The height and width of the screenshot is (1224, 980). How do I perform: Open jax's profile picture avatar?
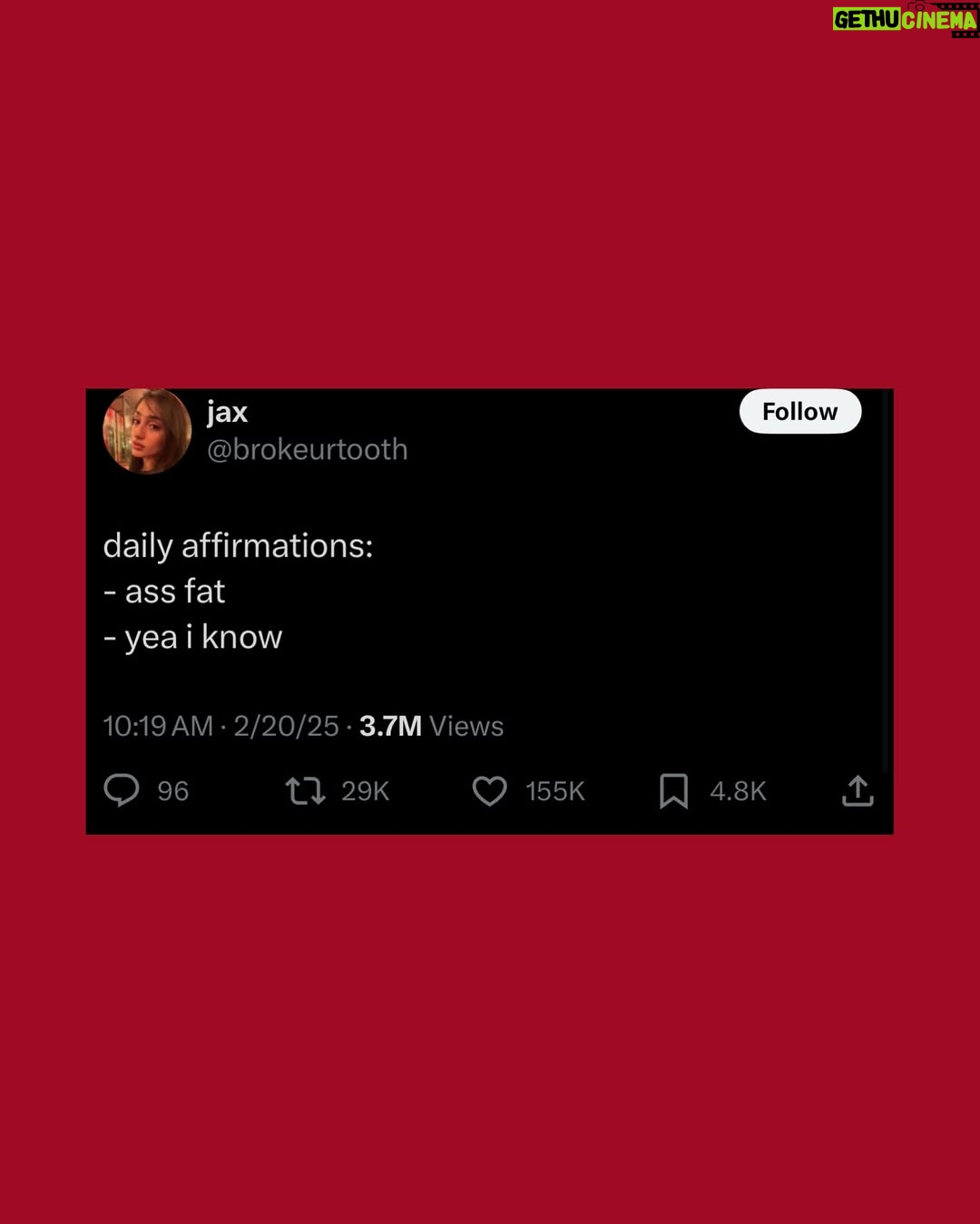click(147, 431)
